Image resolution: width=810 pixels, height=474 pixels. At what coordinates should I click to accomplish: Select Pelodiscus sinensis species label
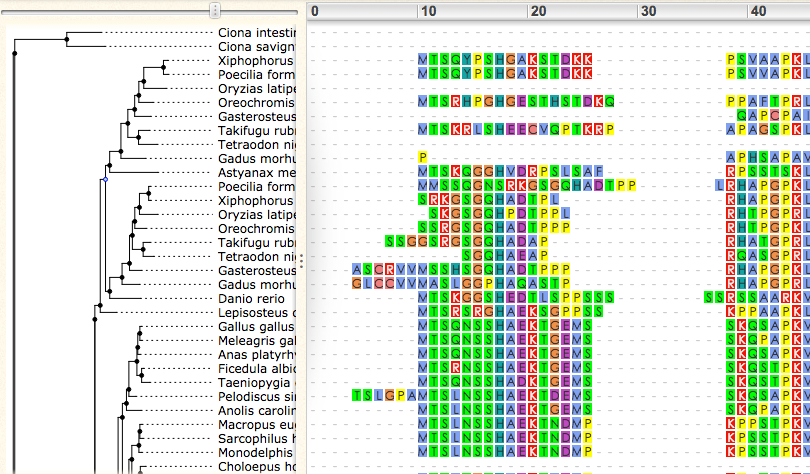pos(257,397)
